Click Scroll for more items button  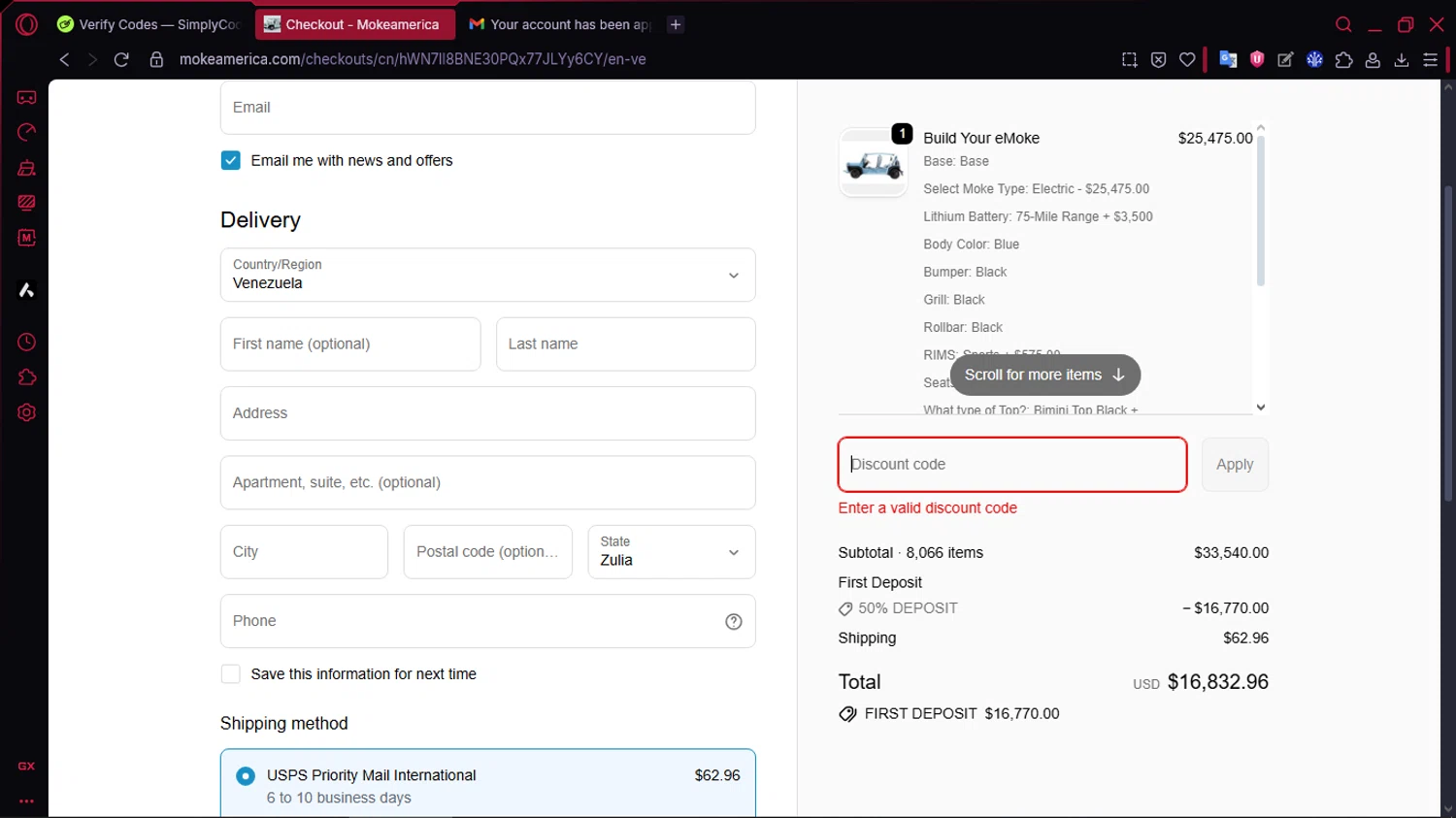coord(1044,375)
